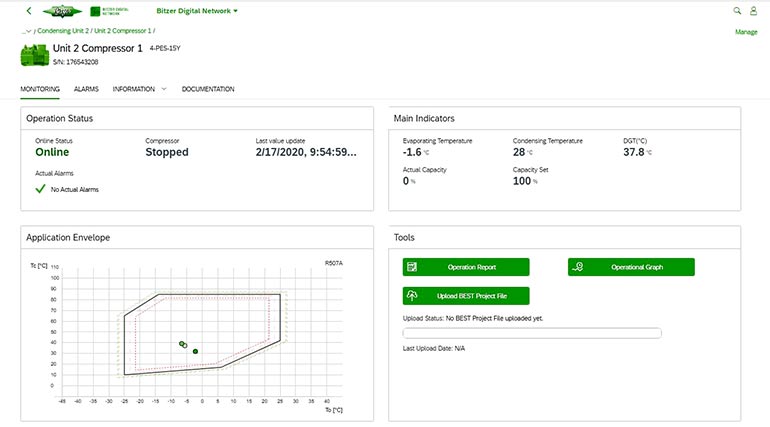This screenshot has width=770, height=427.
Task: Click the Operational Graph button
Action: tap(631, 267)
